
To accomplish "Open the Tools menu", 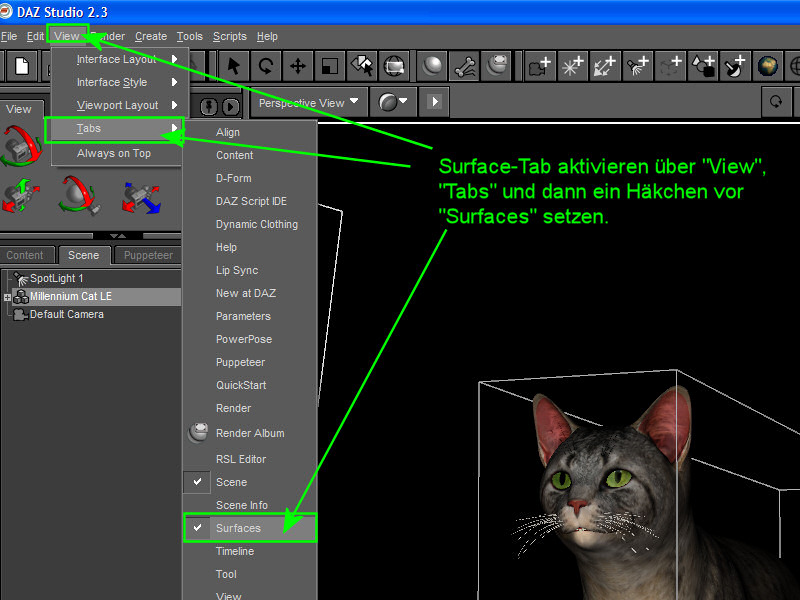I will click(x=189, y=36).
